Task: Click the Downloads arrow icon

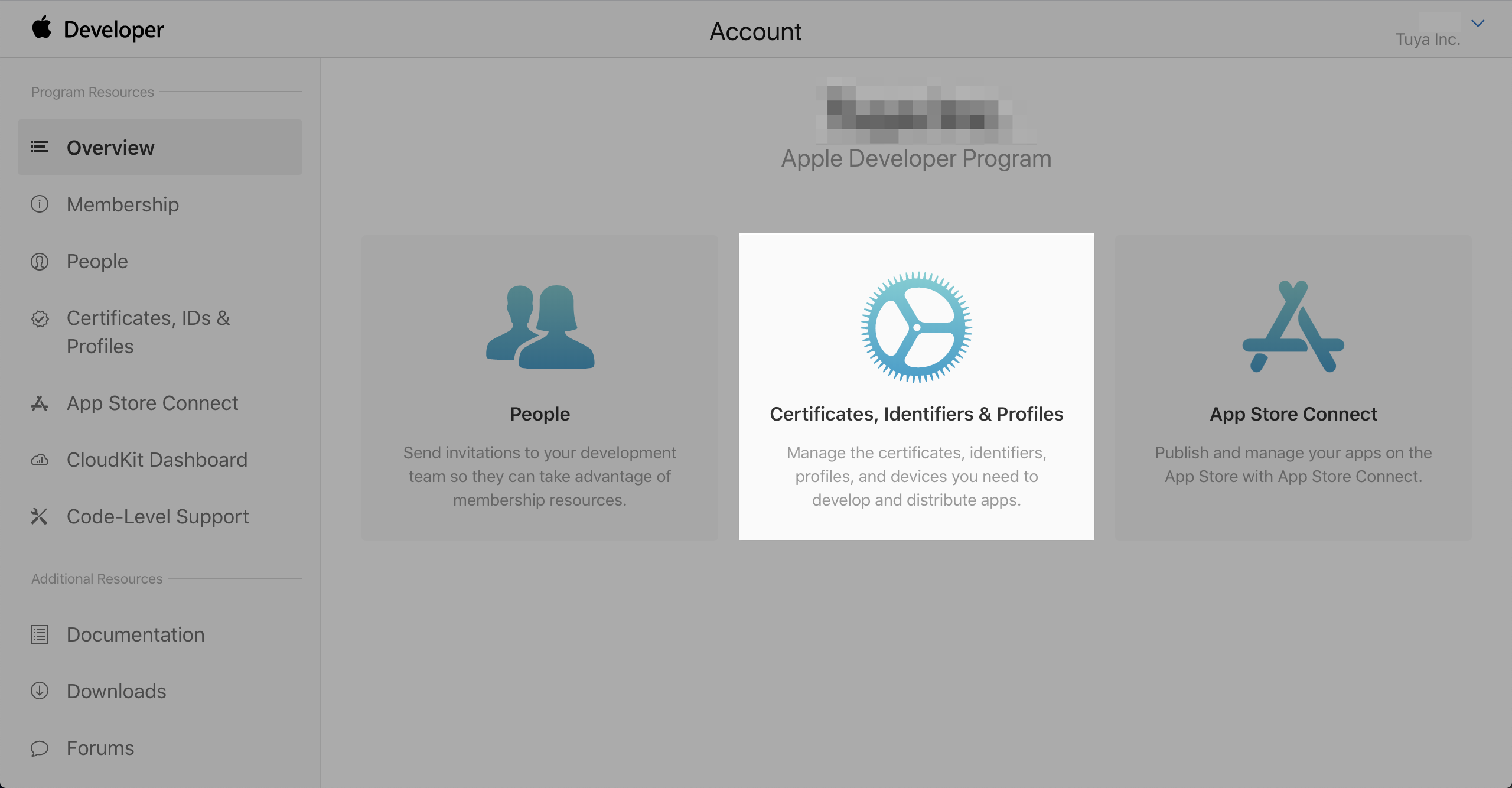Action: (40, 691)
